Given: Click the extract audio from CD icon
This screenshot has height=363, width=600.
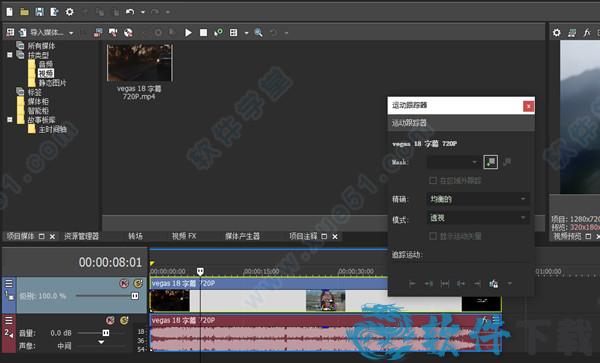Looking at the screenshot, I should [113, 33].
